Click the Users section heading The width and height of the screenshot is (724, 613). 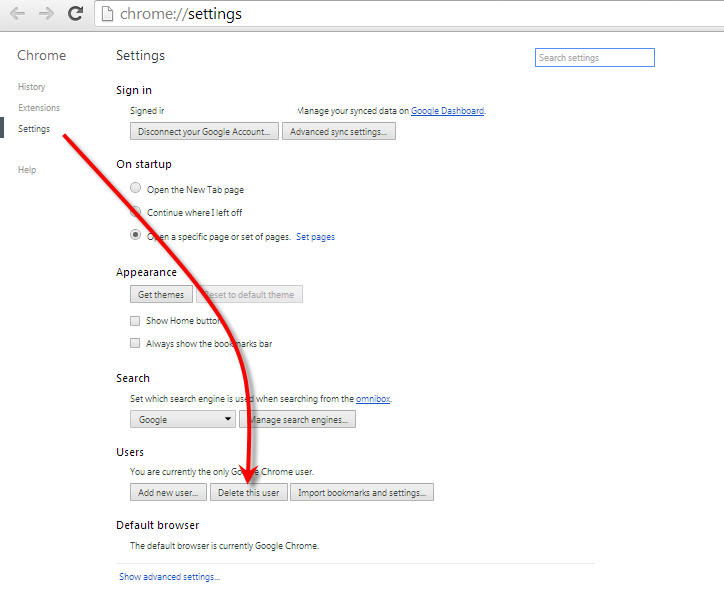click(130, 452)
